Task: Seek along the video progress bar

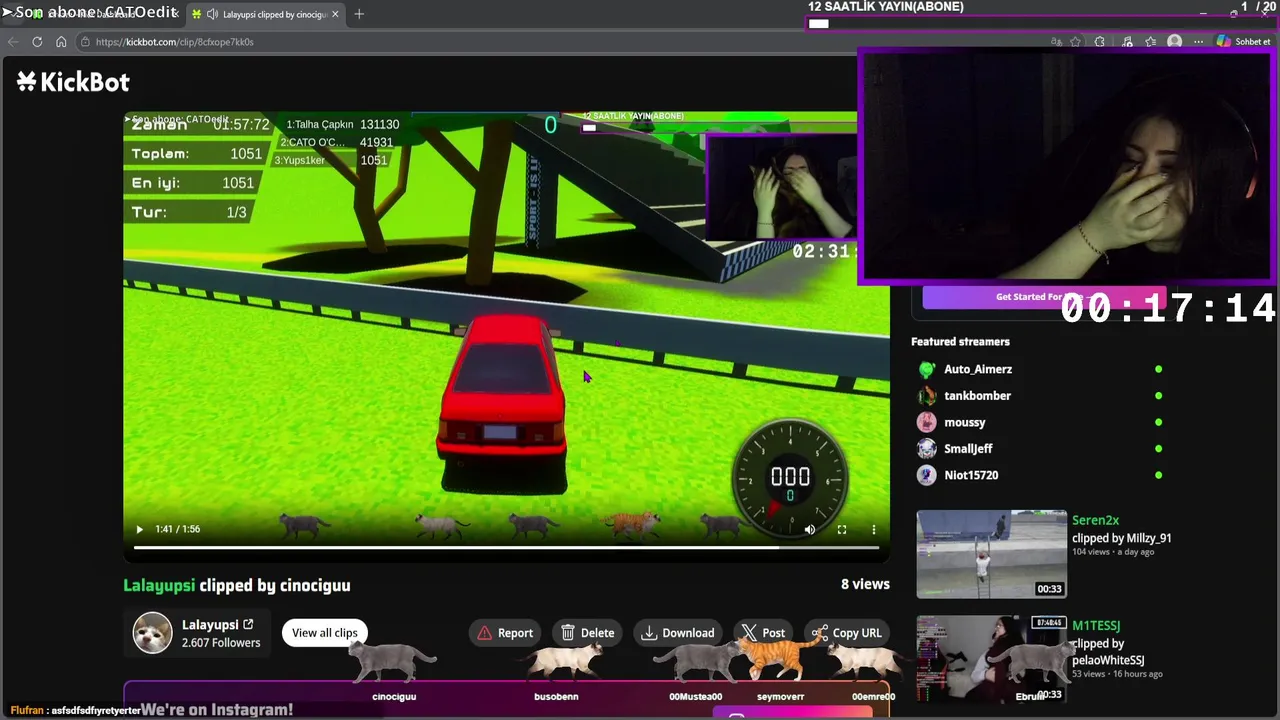Action: pos(506,547)
